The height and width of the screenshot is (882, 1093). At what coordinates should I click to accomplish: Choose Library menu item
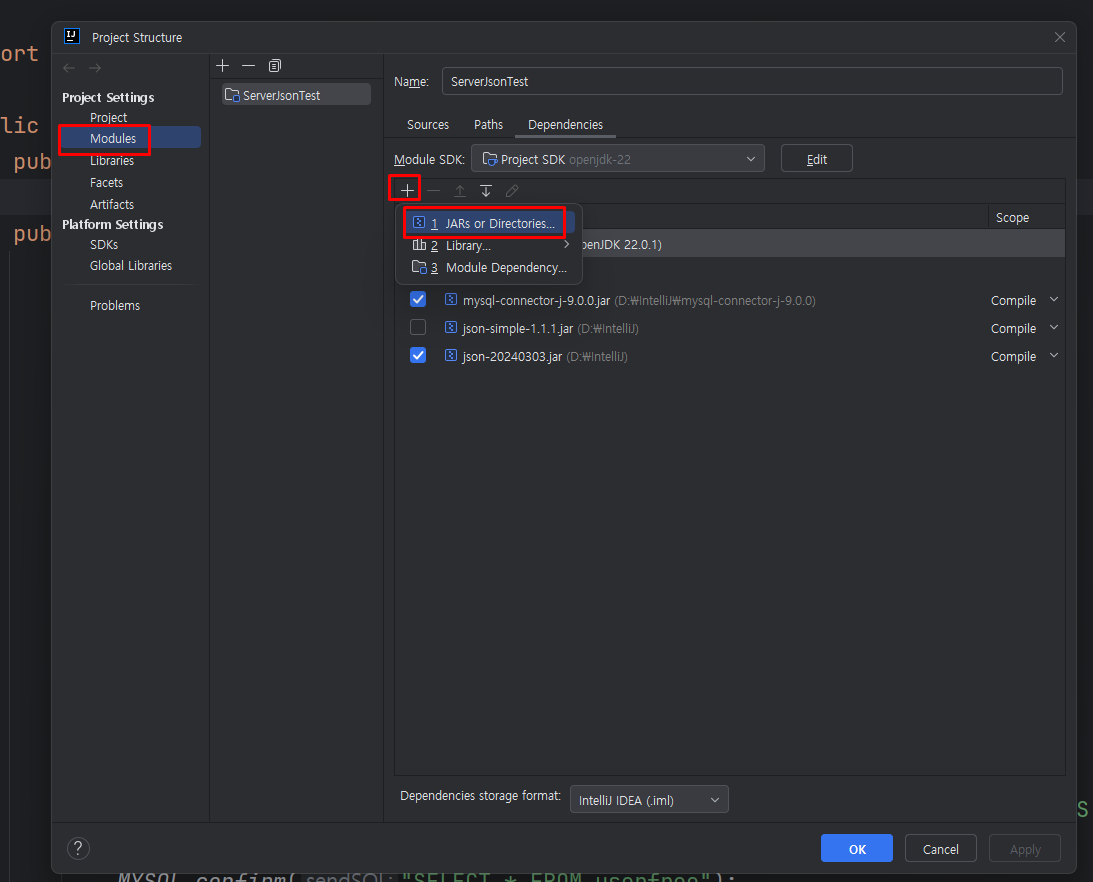click(489, 245)
